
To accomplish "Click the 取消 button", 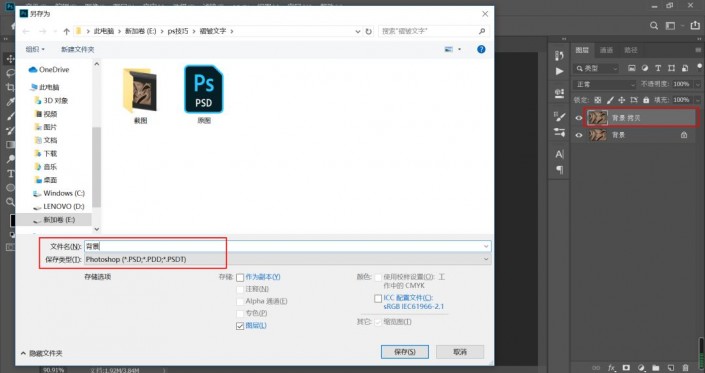I will pyautogui.click(x=460, y=352).
